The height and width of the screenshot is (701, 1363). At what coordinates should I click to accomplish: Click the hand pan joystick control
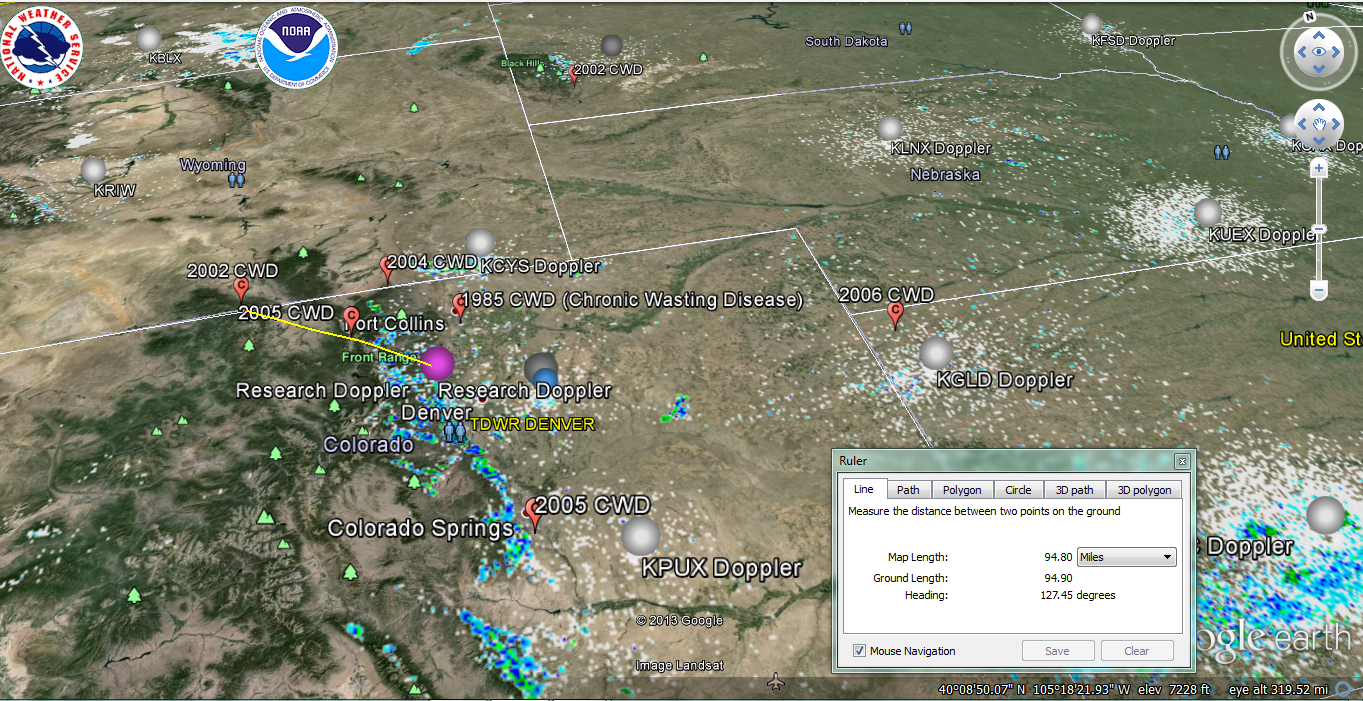(x=1318, y=124)
